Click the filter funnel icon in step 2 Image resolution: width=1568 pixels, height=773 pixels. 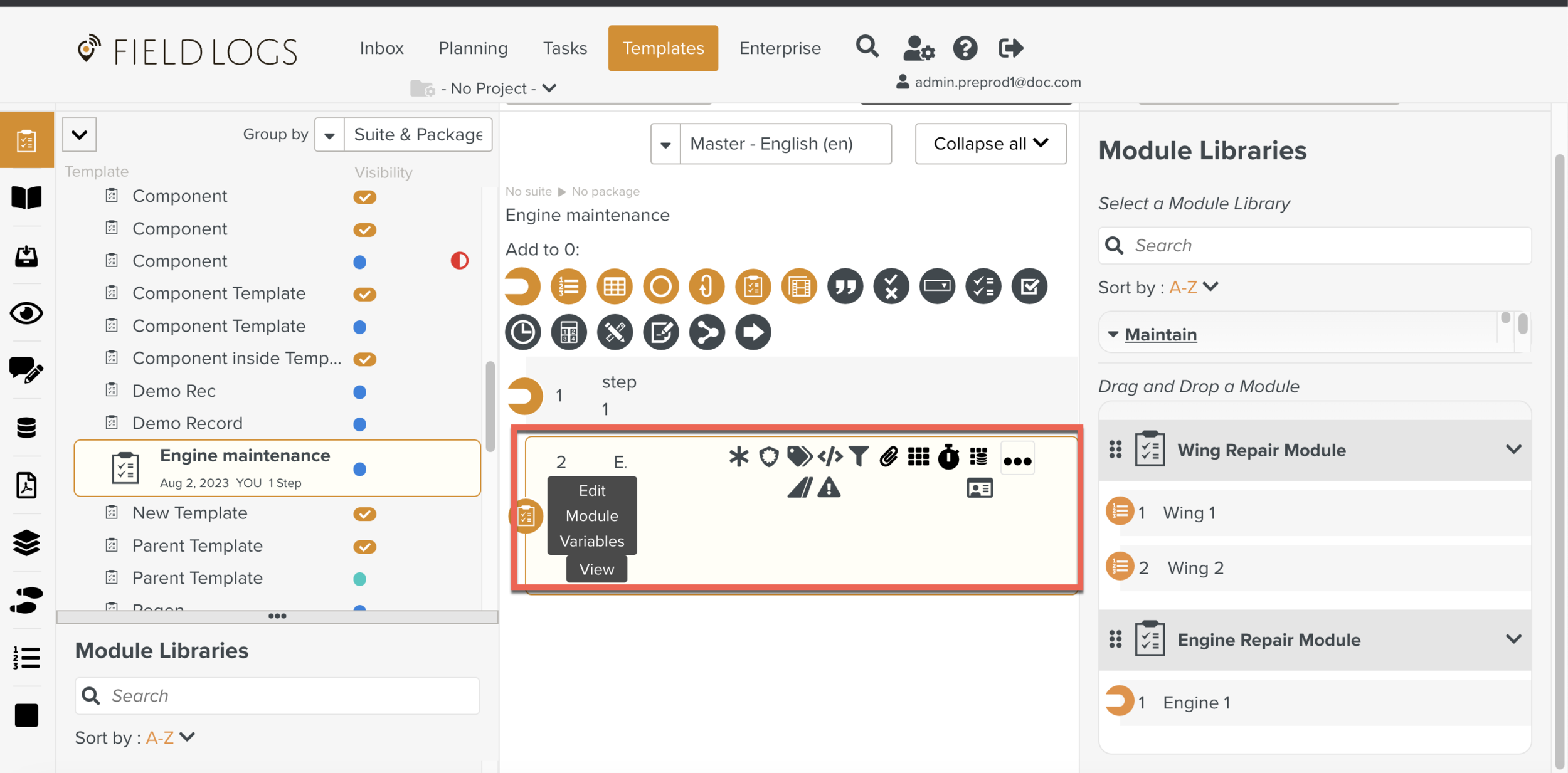(x=859, y=456)
